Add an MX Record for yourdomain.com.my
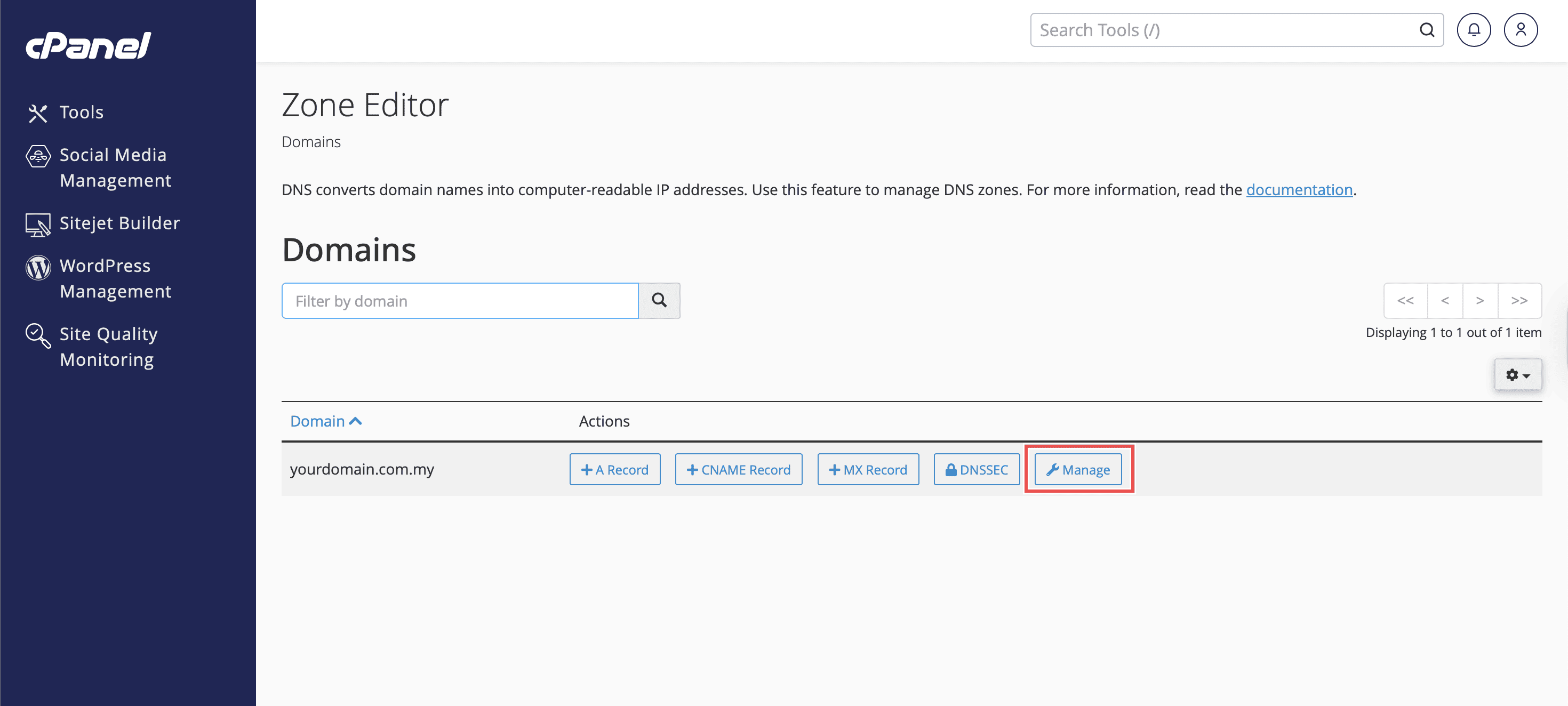Viewport: 1568px width, 706px height. tap(868, 469)
